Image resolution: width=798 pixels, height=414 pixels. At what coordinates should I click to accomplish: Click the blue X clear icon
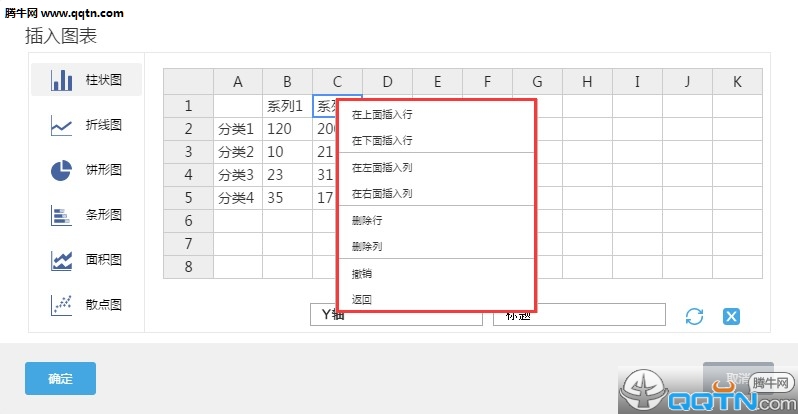tap(731, 316)
